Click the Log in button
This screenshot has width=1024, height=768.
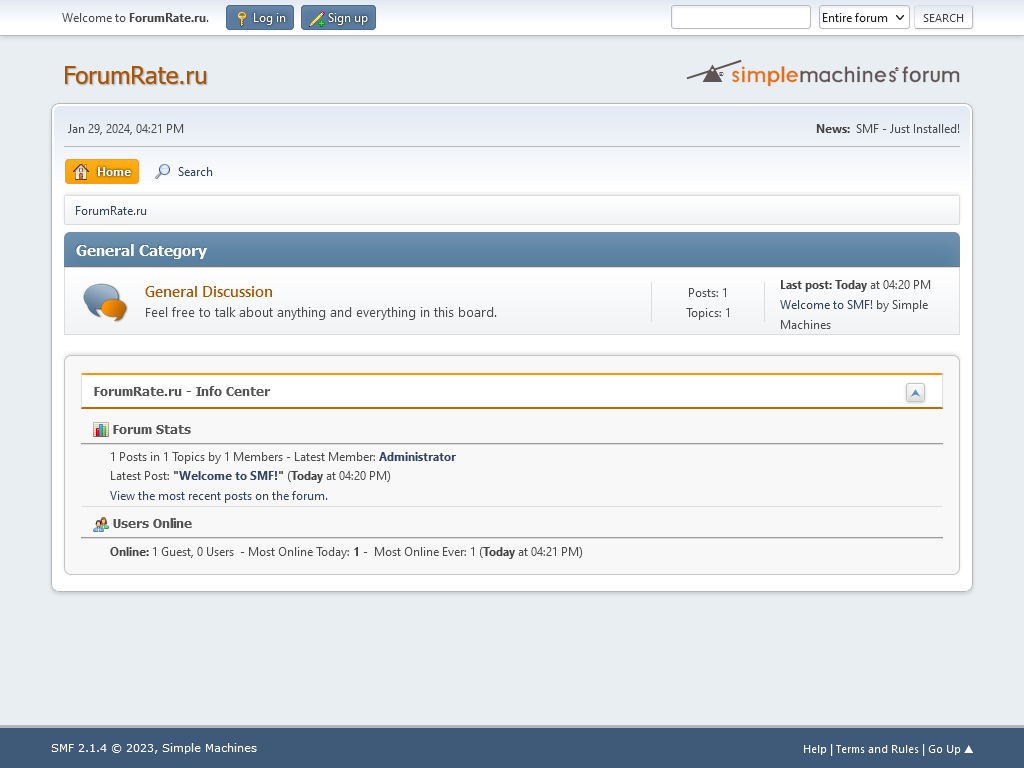point(260,18)
